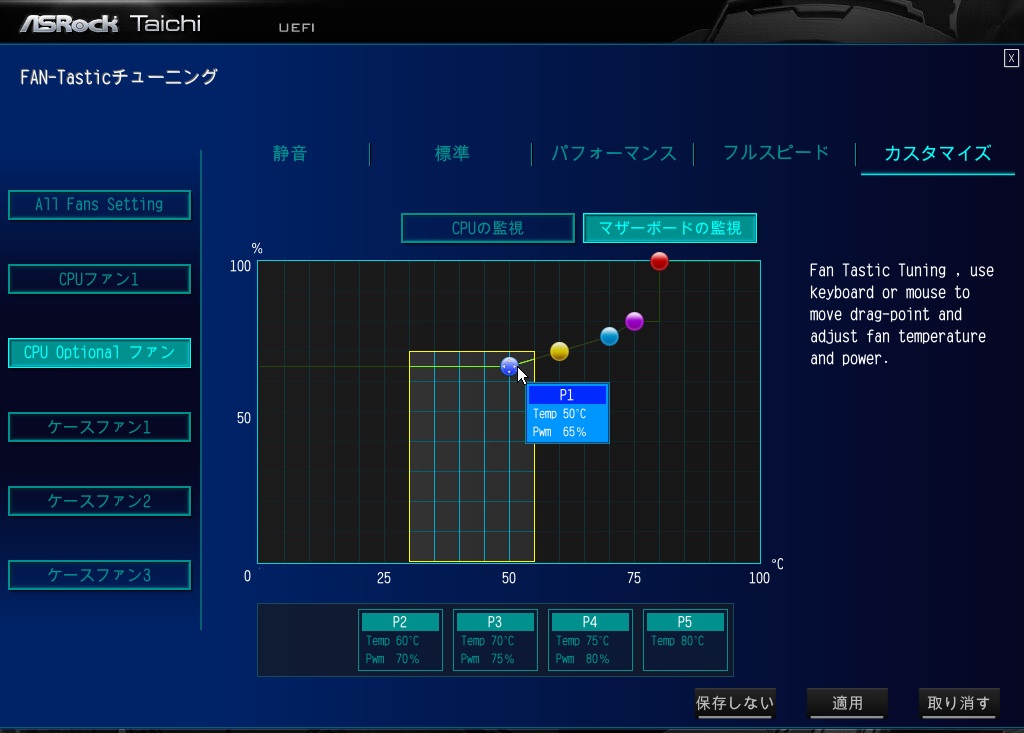Select CPU Optional ファン

point(99,352)
